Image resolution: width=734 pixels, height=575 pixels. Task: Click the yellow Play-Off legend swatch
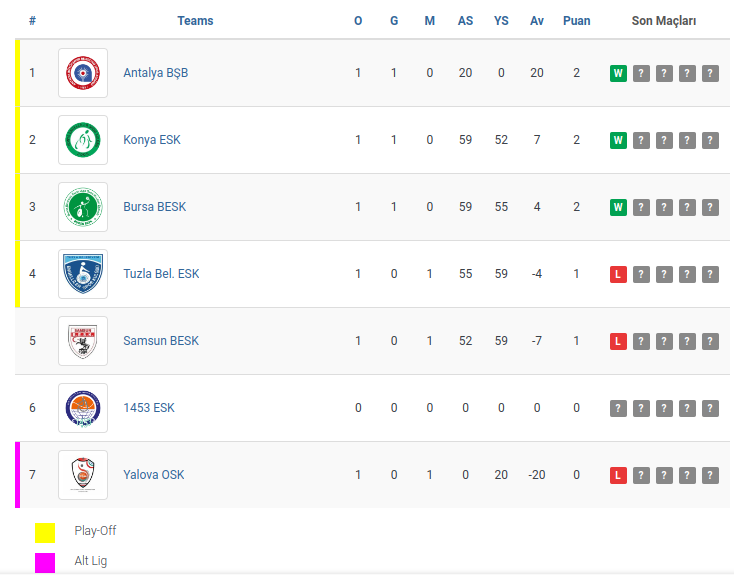coord(45,532)
